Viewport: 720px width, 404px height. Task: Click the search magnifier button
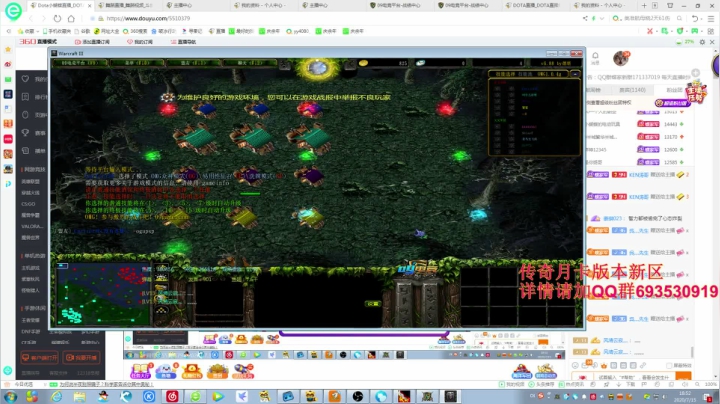(679, 18)
